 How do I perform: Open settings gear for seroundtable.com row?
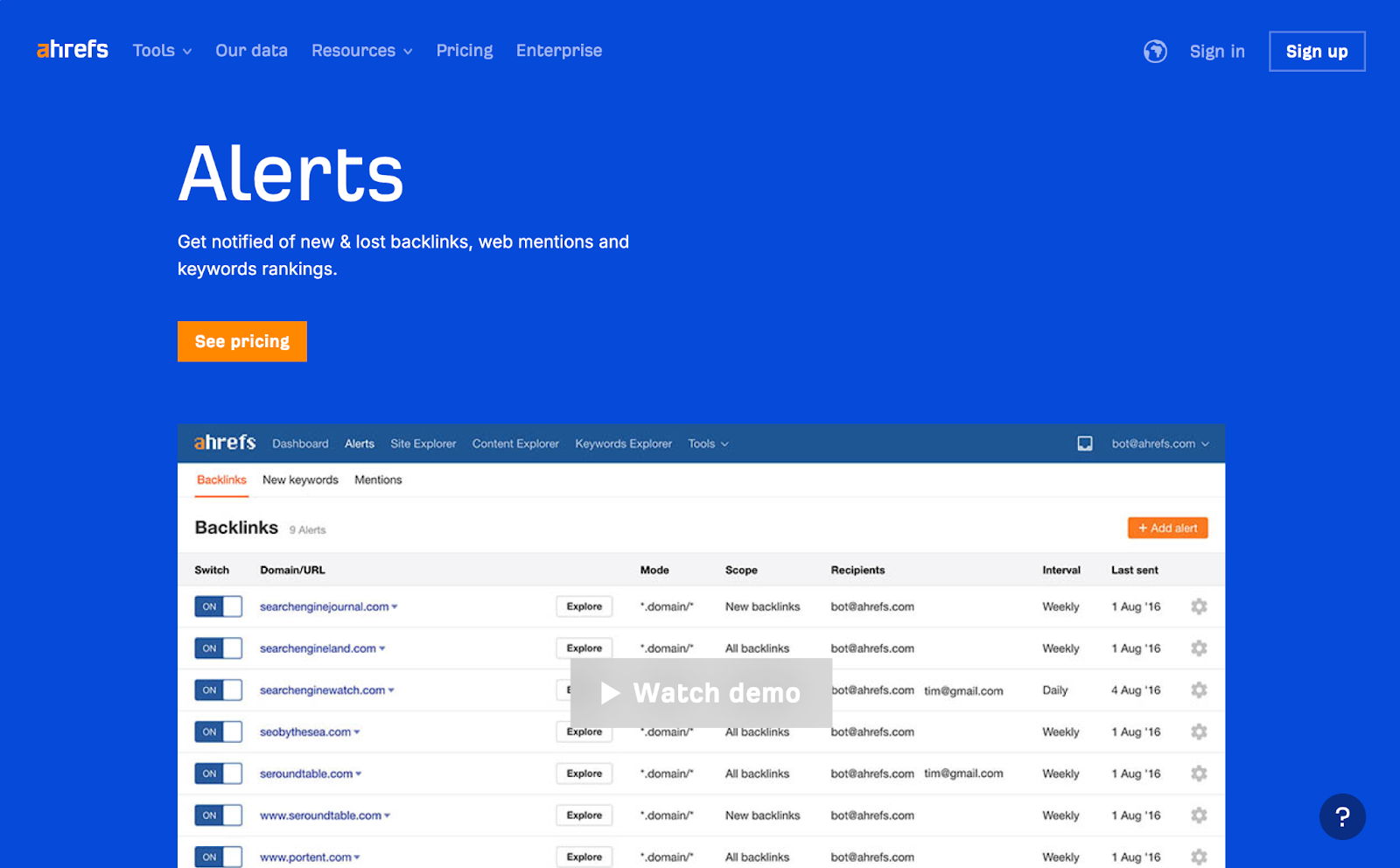(1199, 773)
